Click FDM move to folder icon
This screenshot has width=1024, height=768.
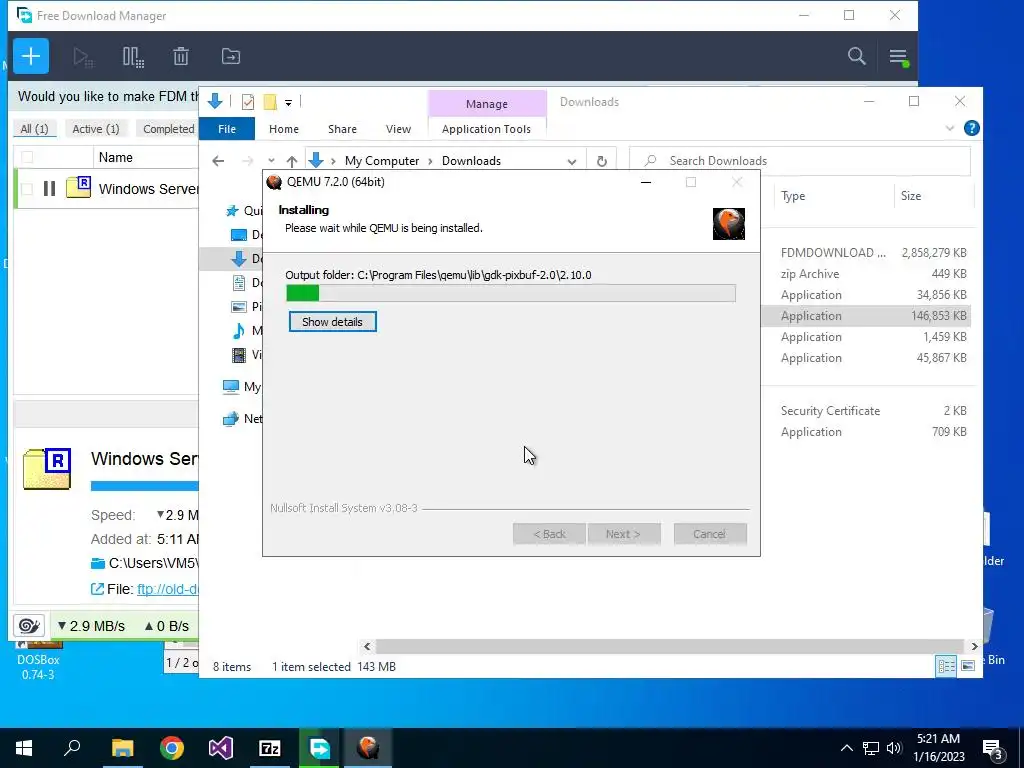231,56
